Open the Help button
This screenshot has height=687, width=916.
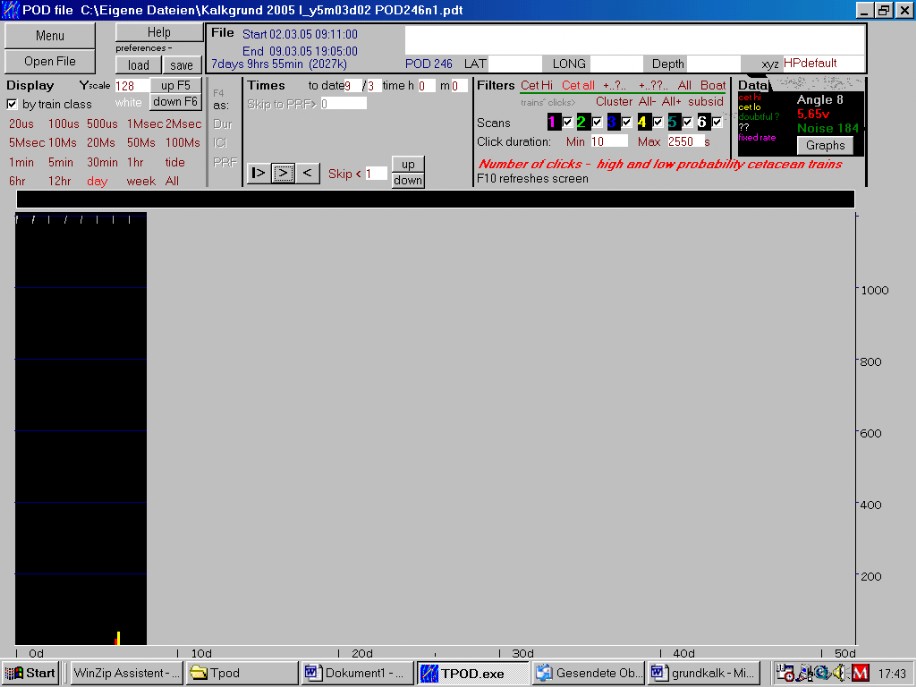click(x=159, y=33)
